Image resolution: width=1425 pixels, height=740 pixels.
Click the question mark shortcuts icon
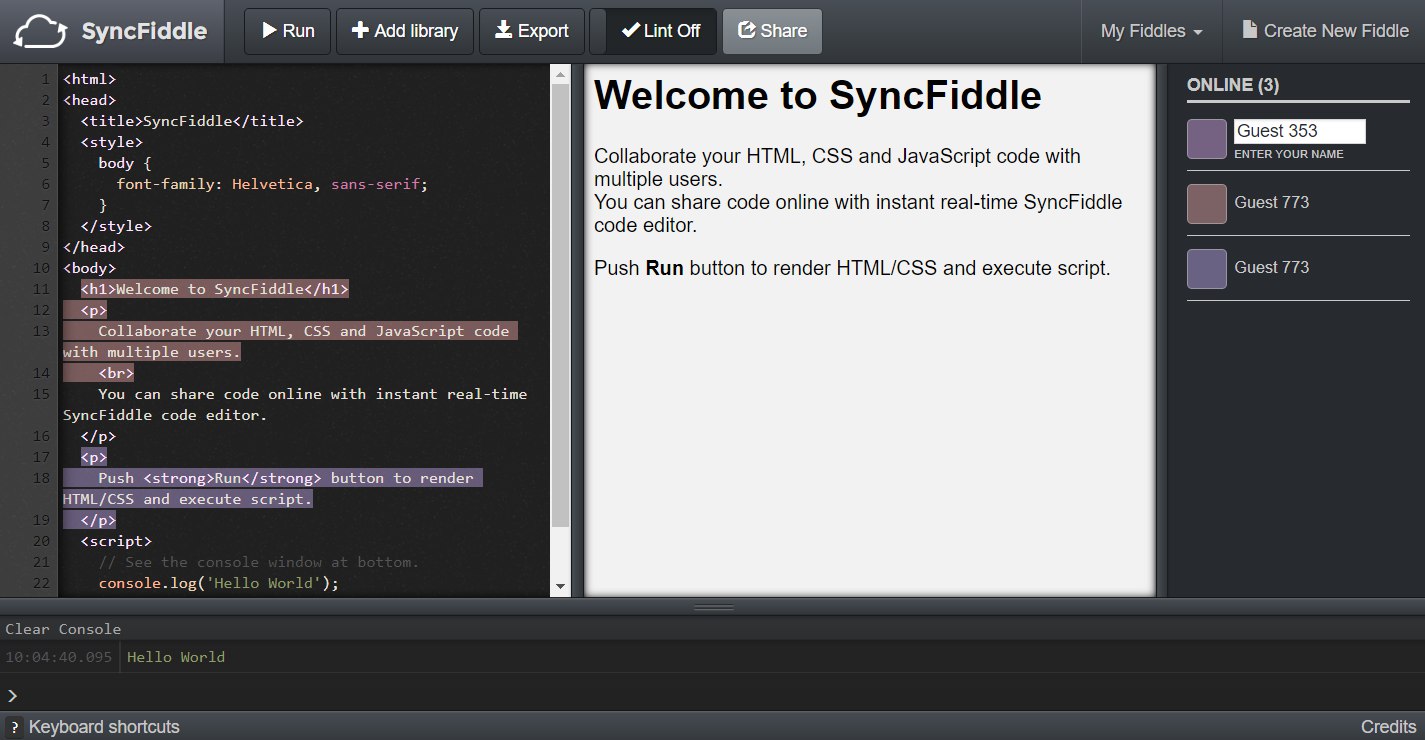point(14,727)
